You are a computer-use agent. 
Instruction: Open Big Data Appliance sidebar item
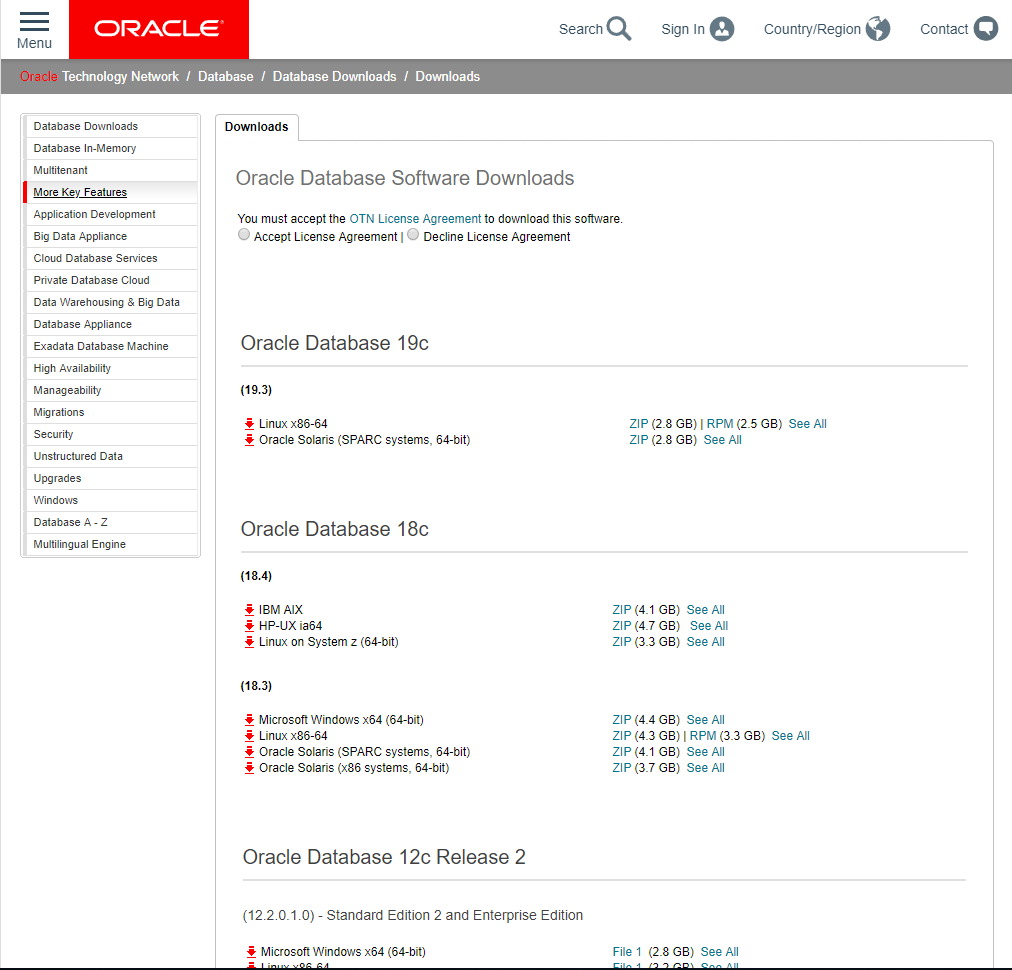click(111, 236)
